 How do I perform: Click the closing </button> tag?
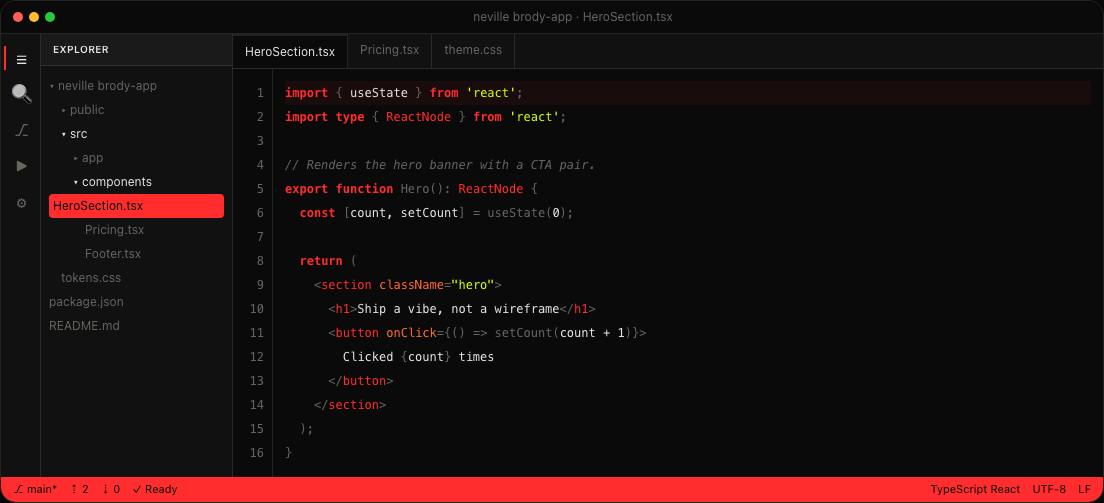point(360,380)
